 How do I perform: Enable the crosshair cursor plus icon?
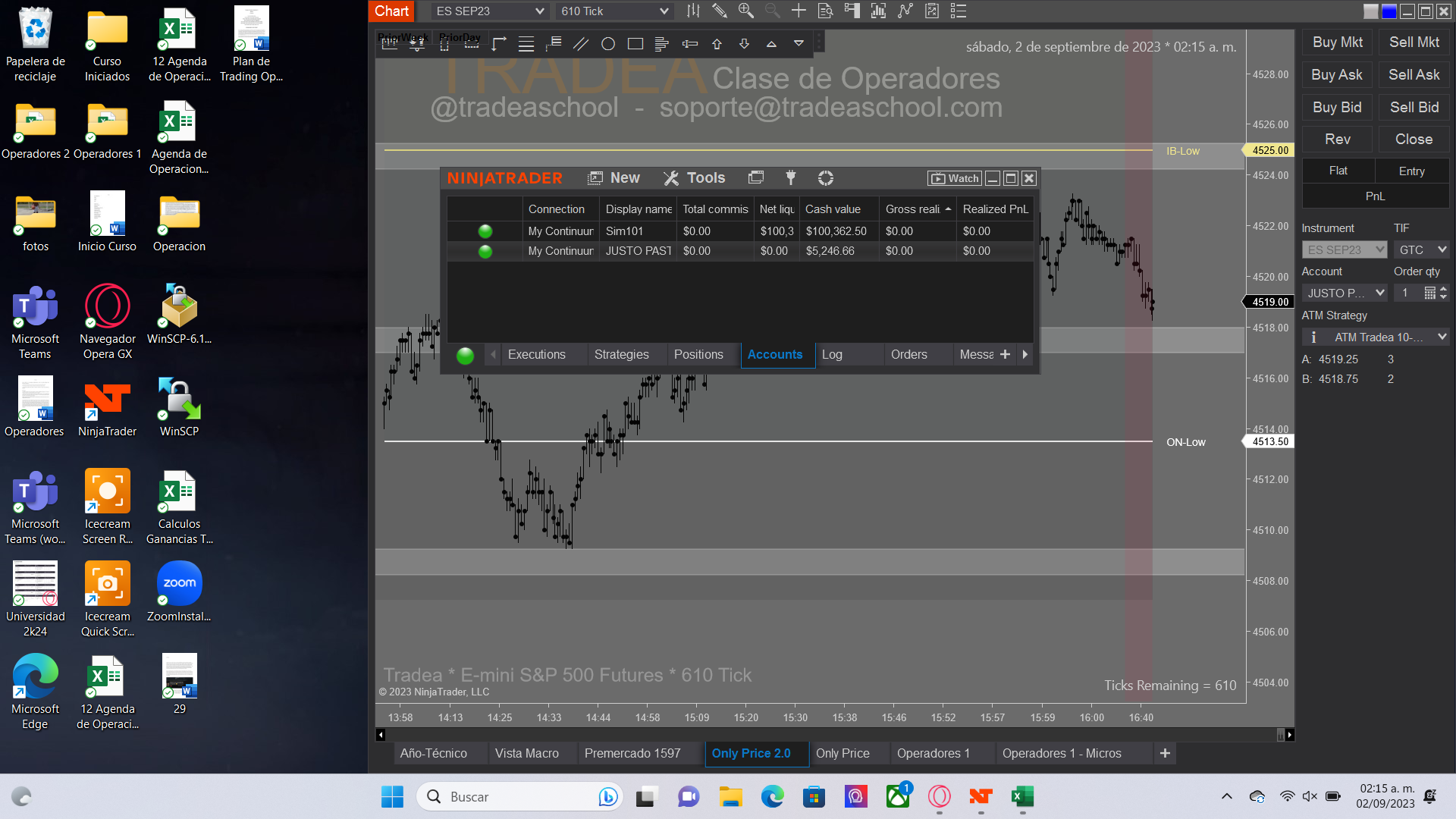(799, 11)
